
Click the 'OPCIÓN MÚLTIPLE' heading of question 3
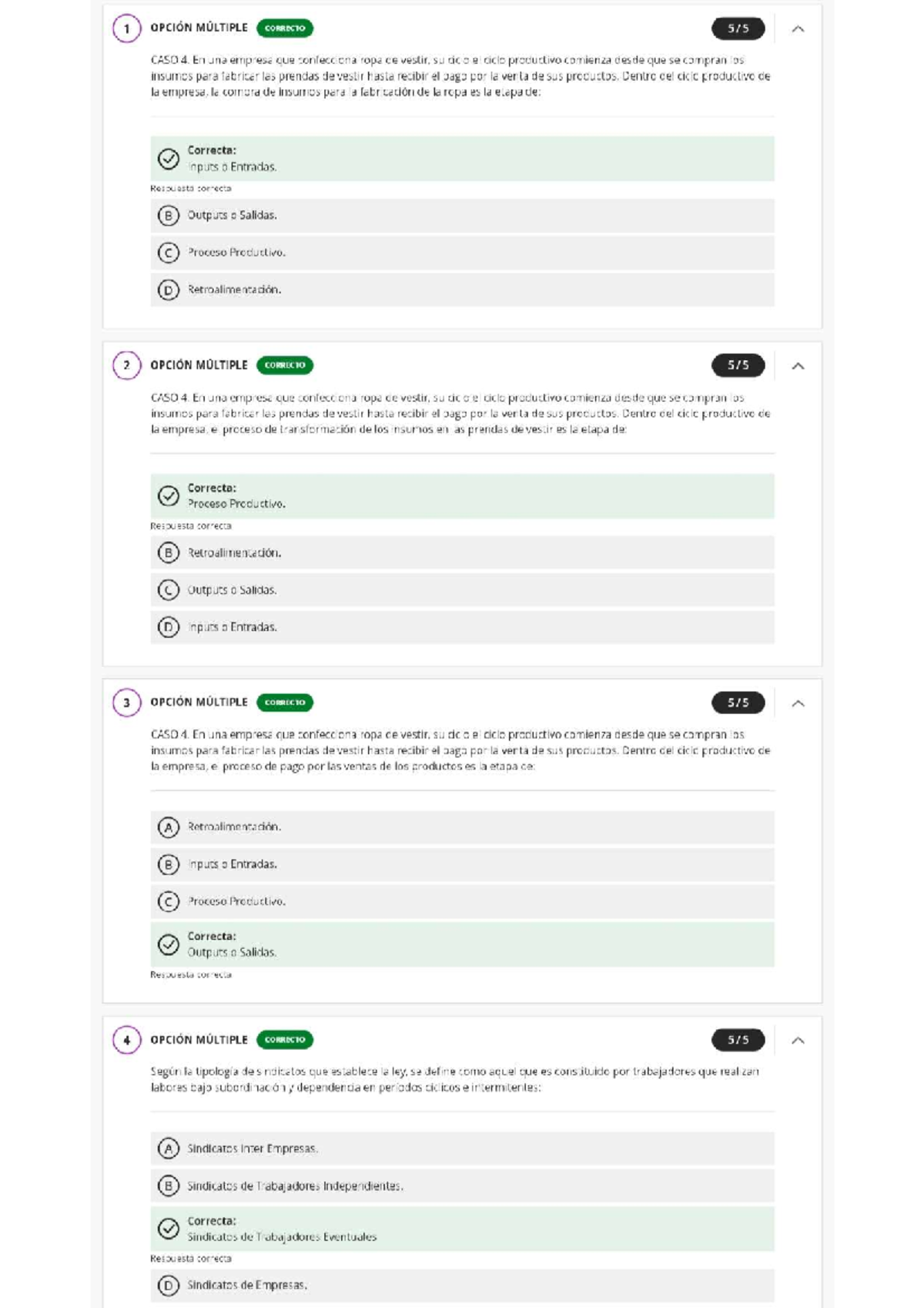(x=199, y=703)
